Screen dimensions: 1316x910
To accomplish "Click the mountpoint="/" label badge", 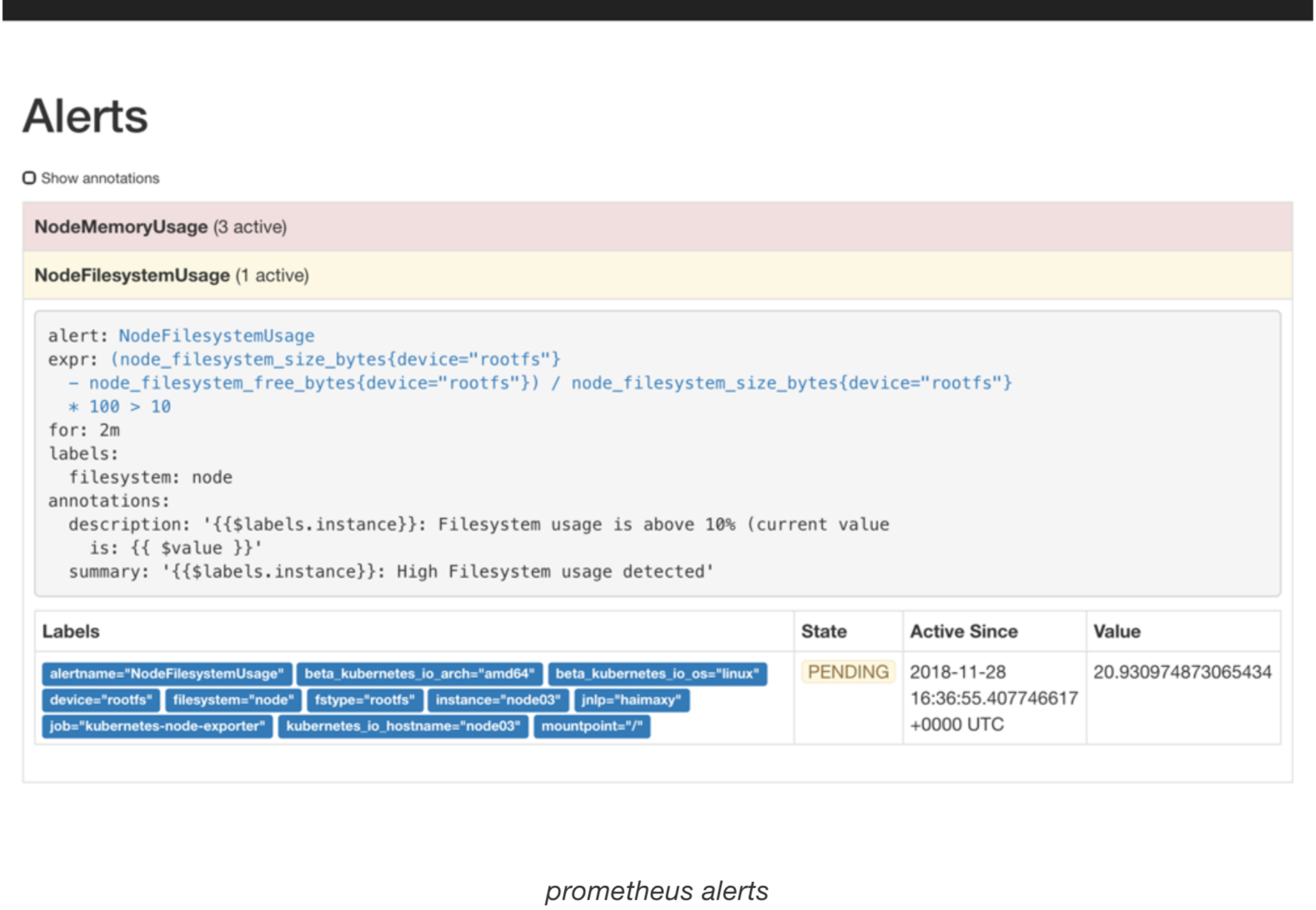I will coord(592,726).
